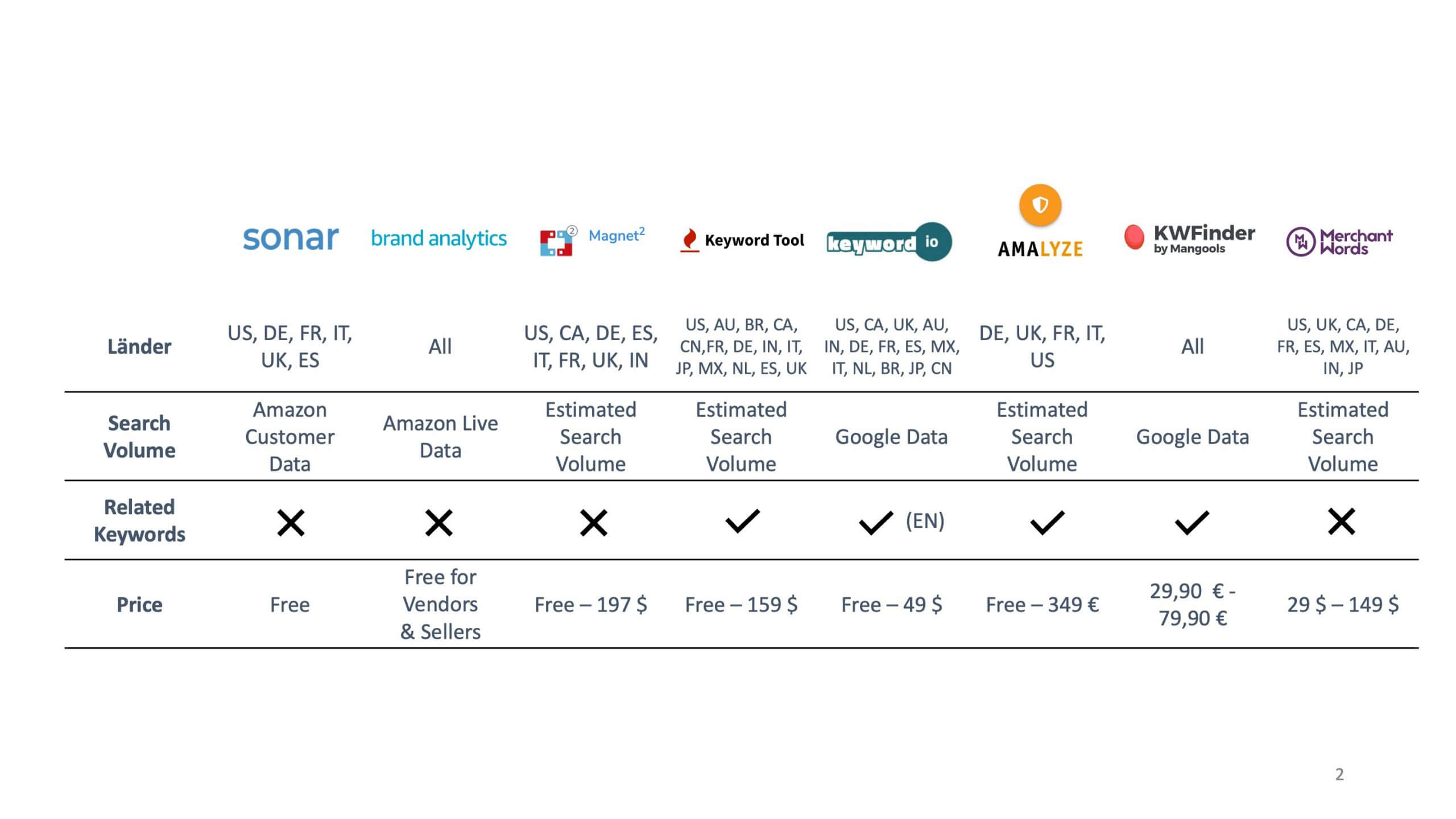
Task: Click the 'Amazon Live Data' cell
Action: coord(440,437)
